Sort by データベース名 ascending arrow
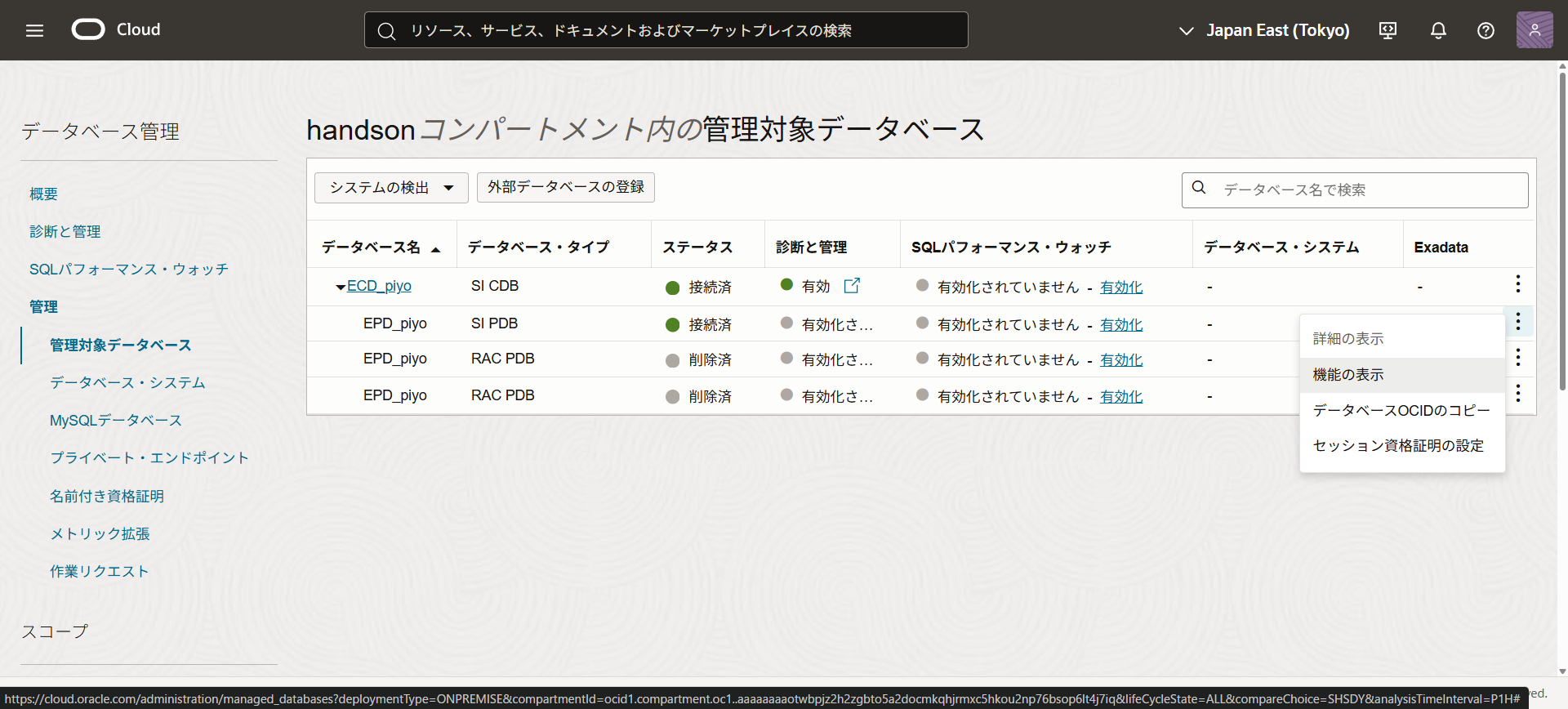This screenshot has height=709, width=1568. [435, 249]
